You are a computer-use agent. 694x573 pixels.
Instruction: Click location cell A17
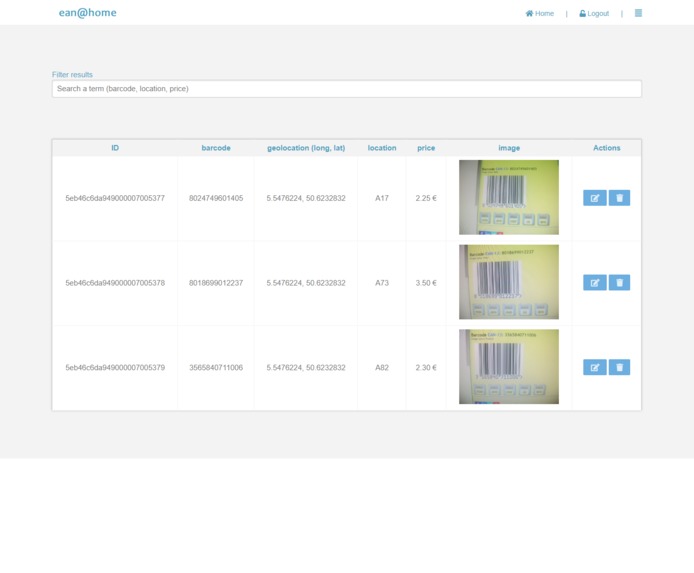click(x=382, y=198)
